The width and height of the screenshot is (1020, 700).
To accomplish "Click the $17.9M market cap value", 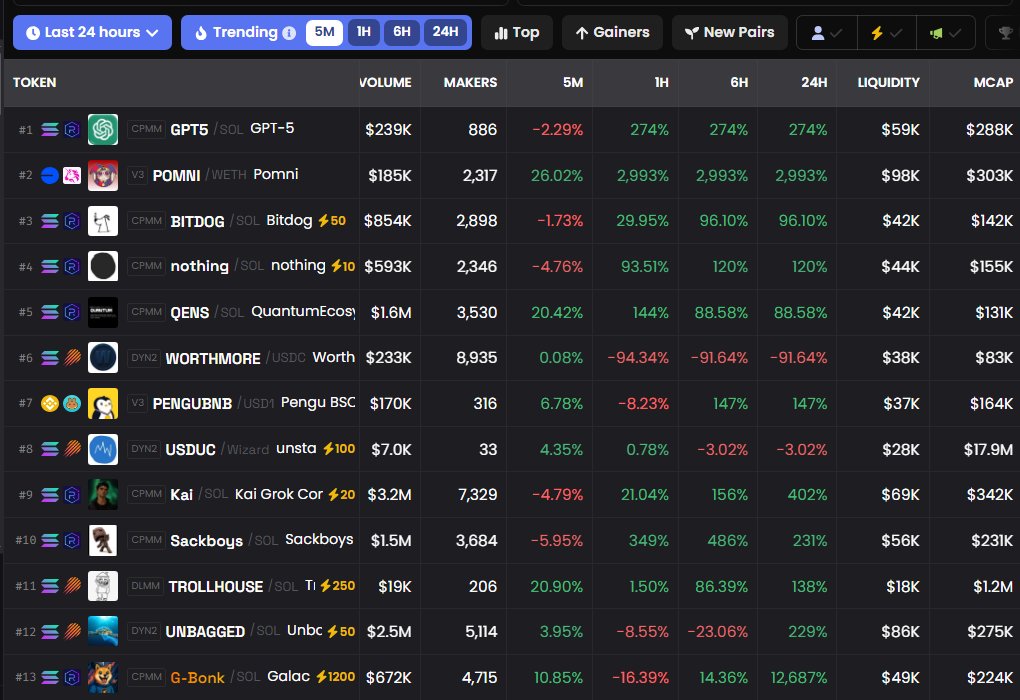I will click(988, 450).
